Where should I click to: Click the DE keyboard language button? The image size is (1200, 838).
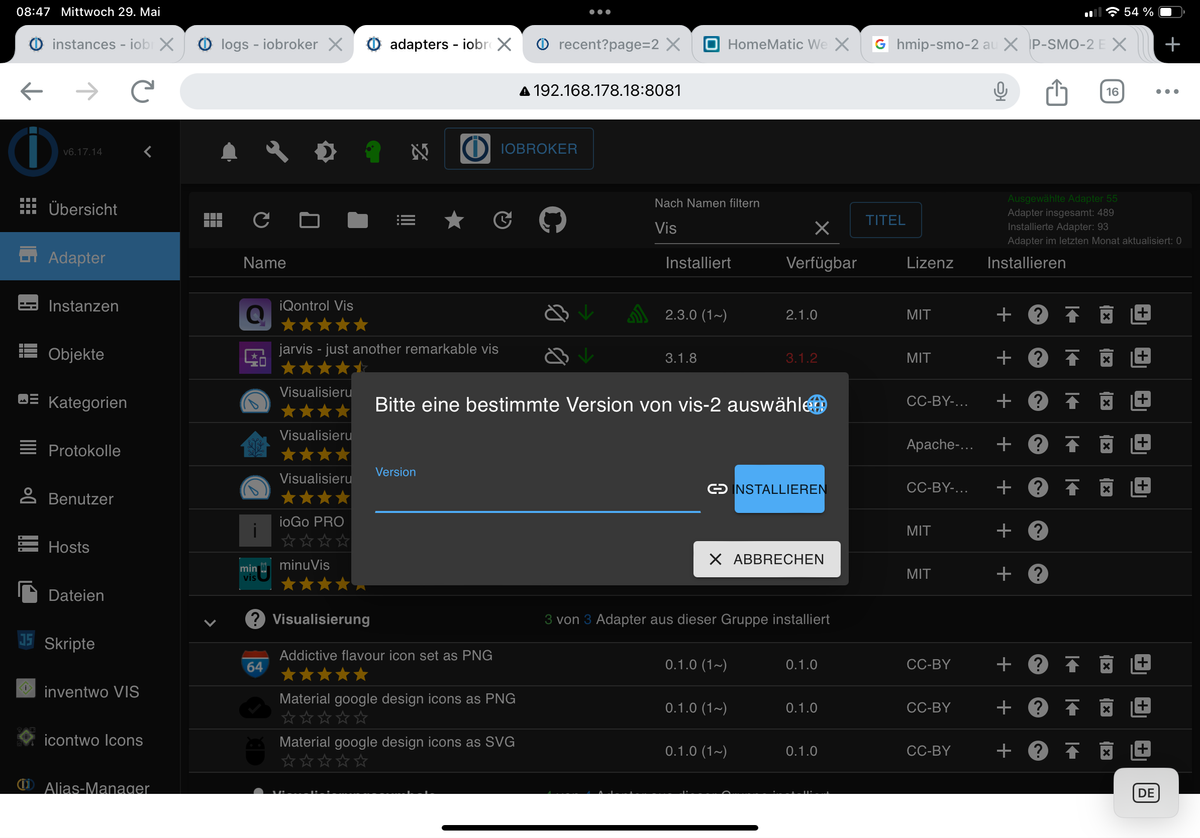pos(1146,793)
